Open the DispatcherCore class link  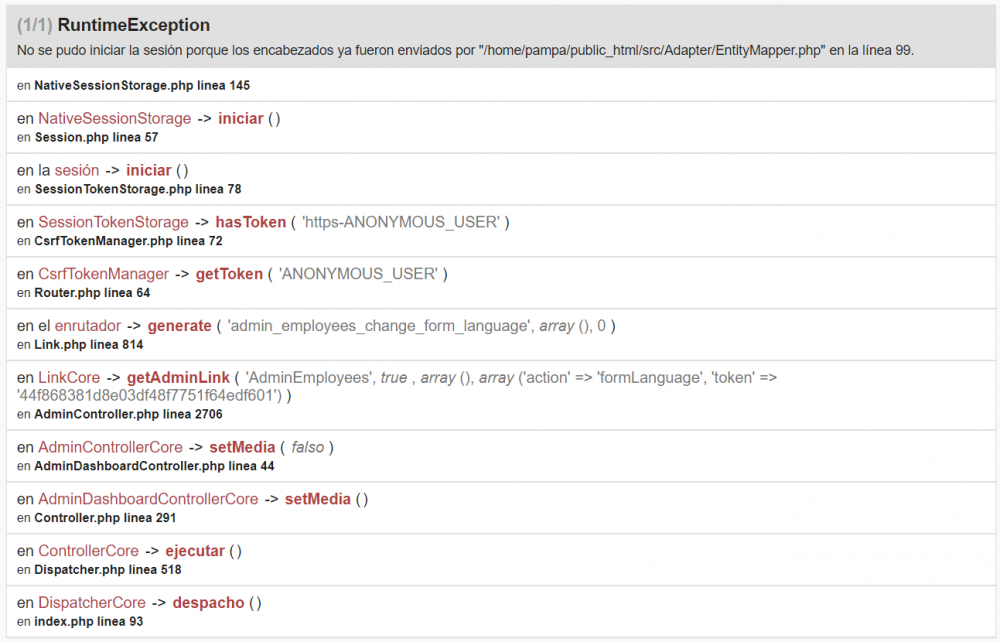(x=92, y=603)
